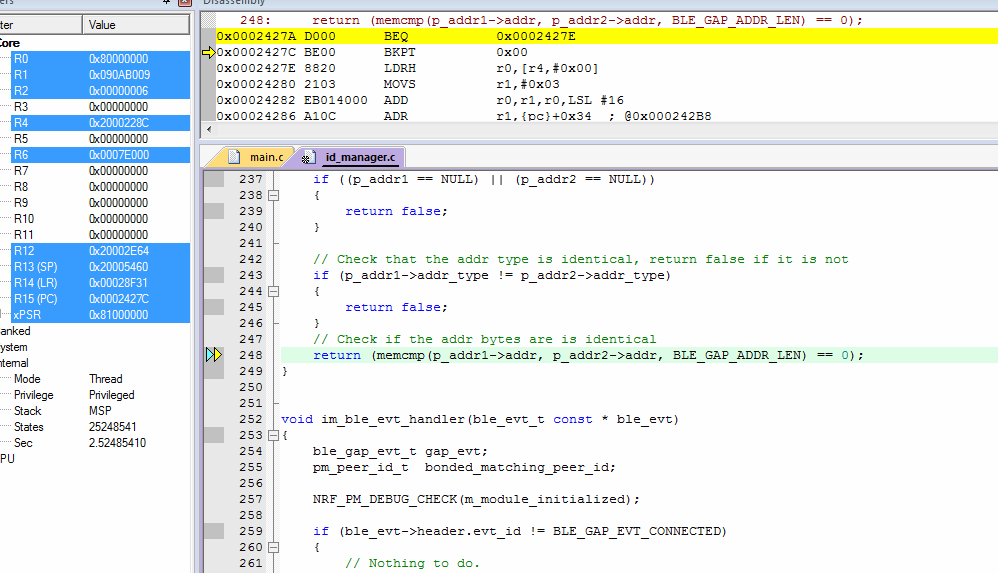Select the R4 register row

tap(101, 123)
